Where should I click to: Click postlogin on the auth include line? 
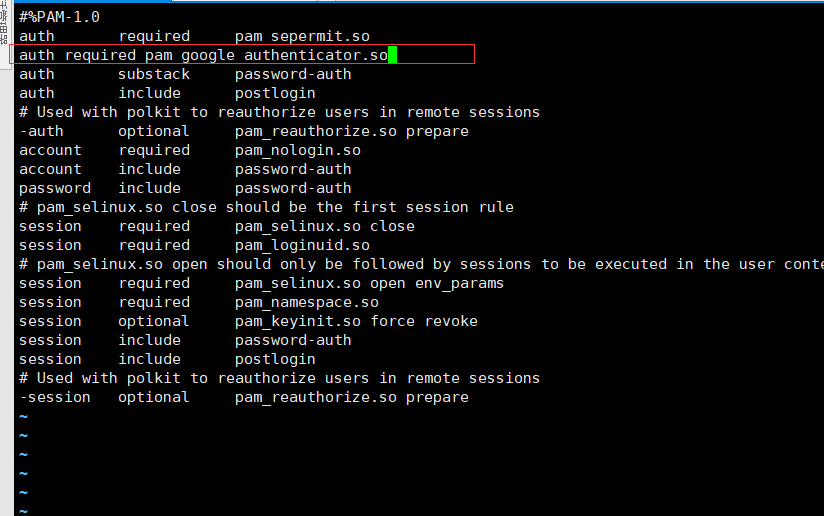pyautogui.click(x=275, y=94)
